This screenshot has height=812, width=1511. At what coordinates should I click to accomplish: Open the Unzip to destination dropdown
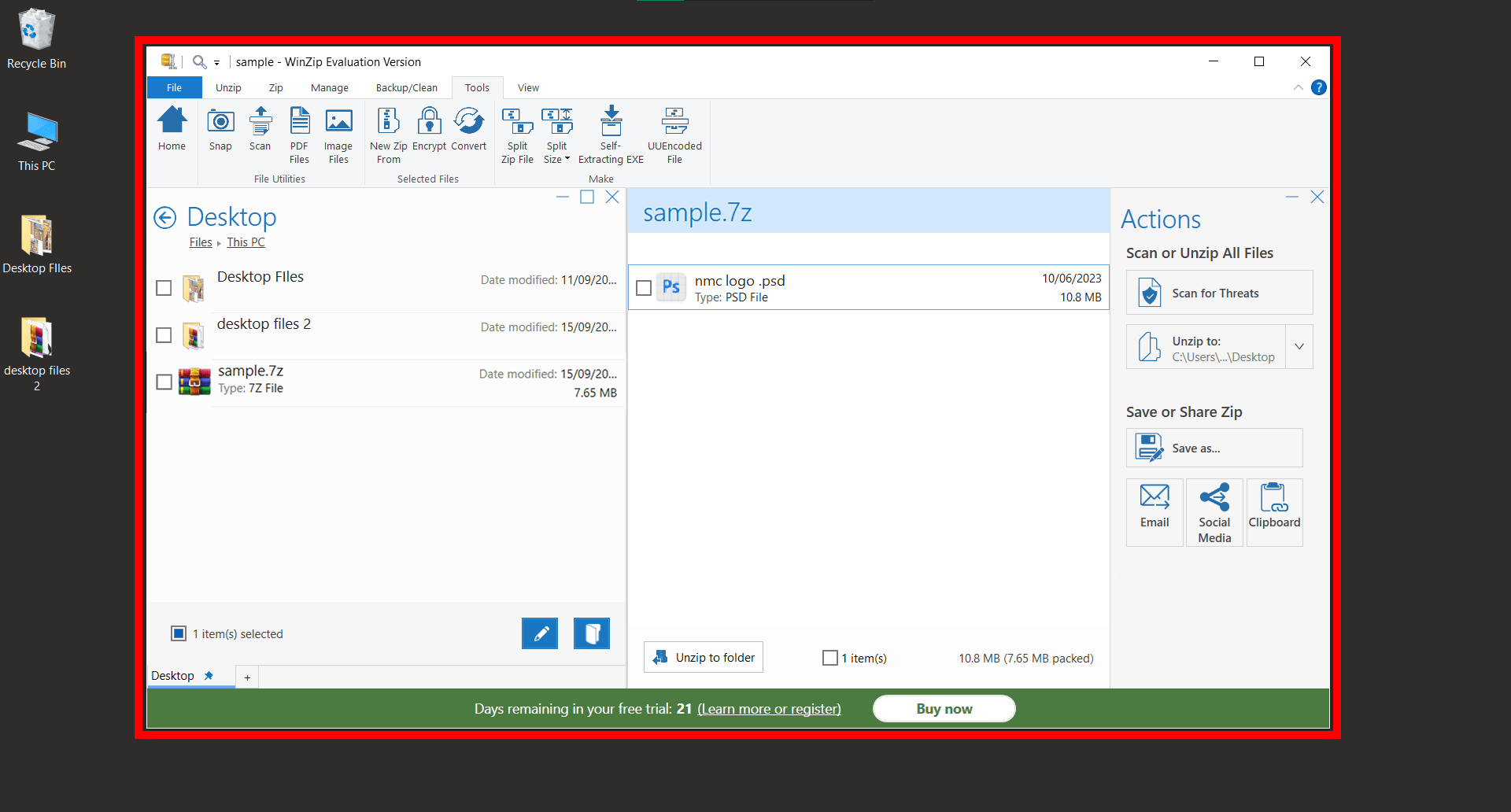[1299, 346]
